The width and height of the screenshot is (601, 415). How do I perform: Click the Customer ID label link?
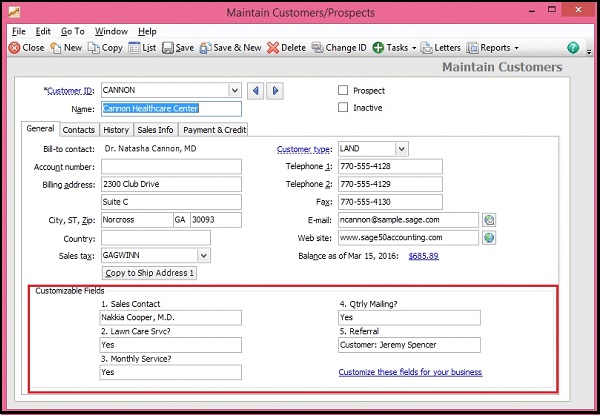[x=69, y=91]
